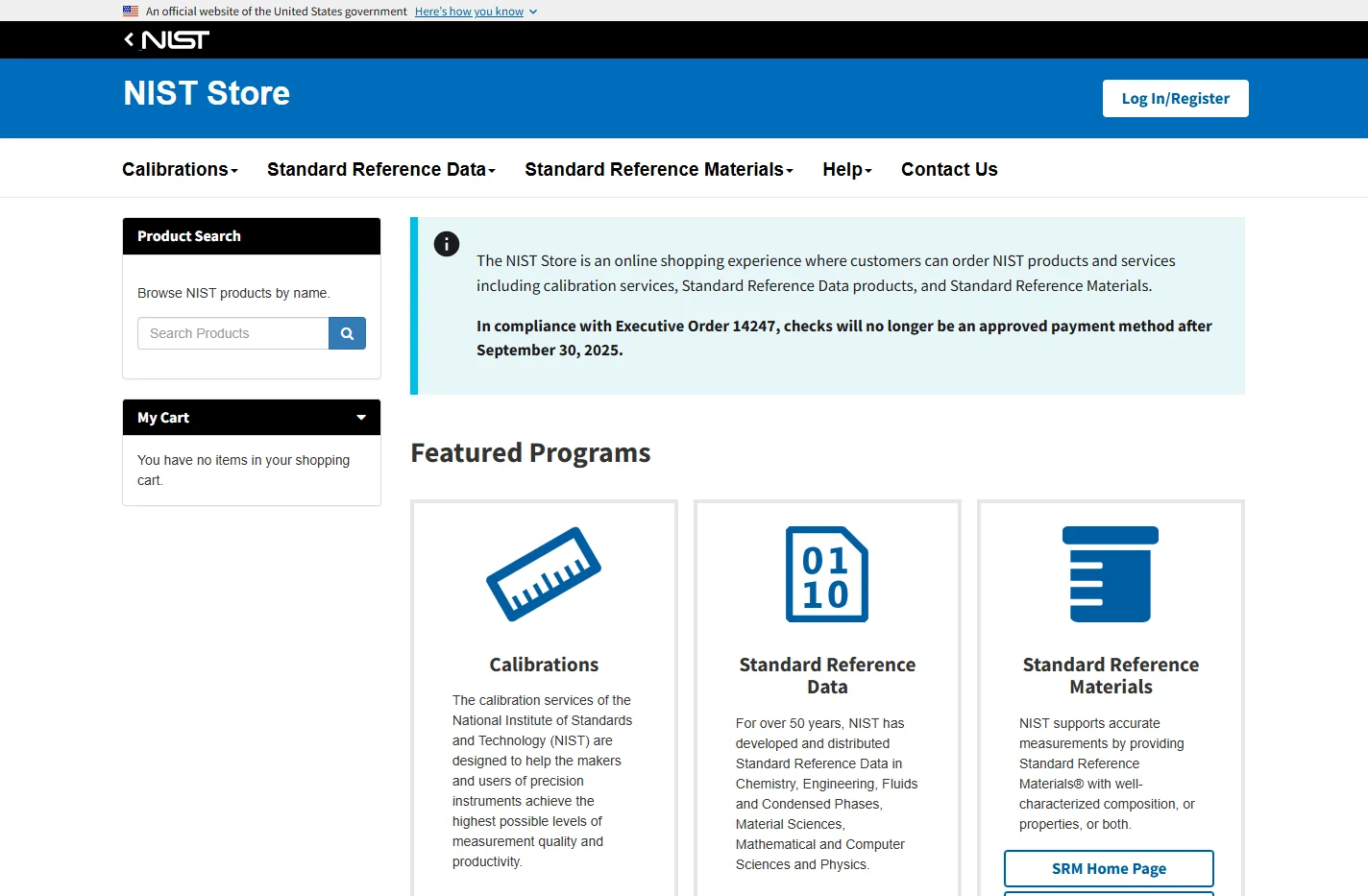Collapse the My Cart panel arrow
Image resolution: width=1368 pixels, height=896 pixels.
click(361, 418)
